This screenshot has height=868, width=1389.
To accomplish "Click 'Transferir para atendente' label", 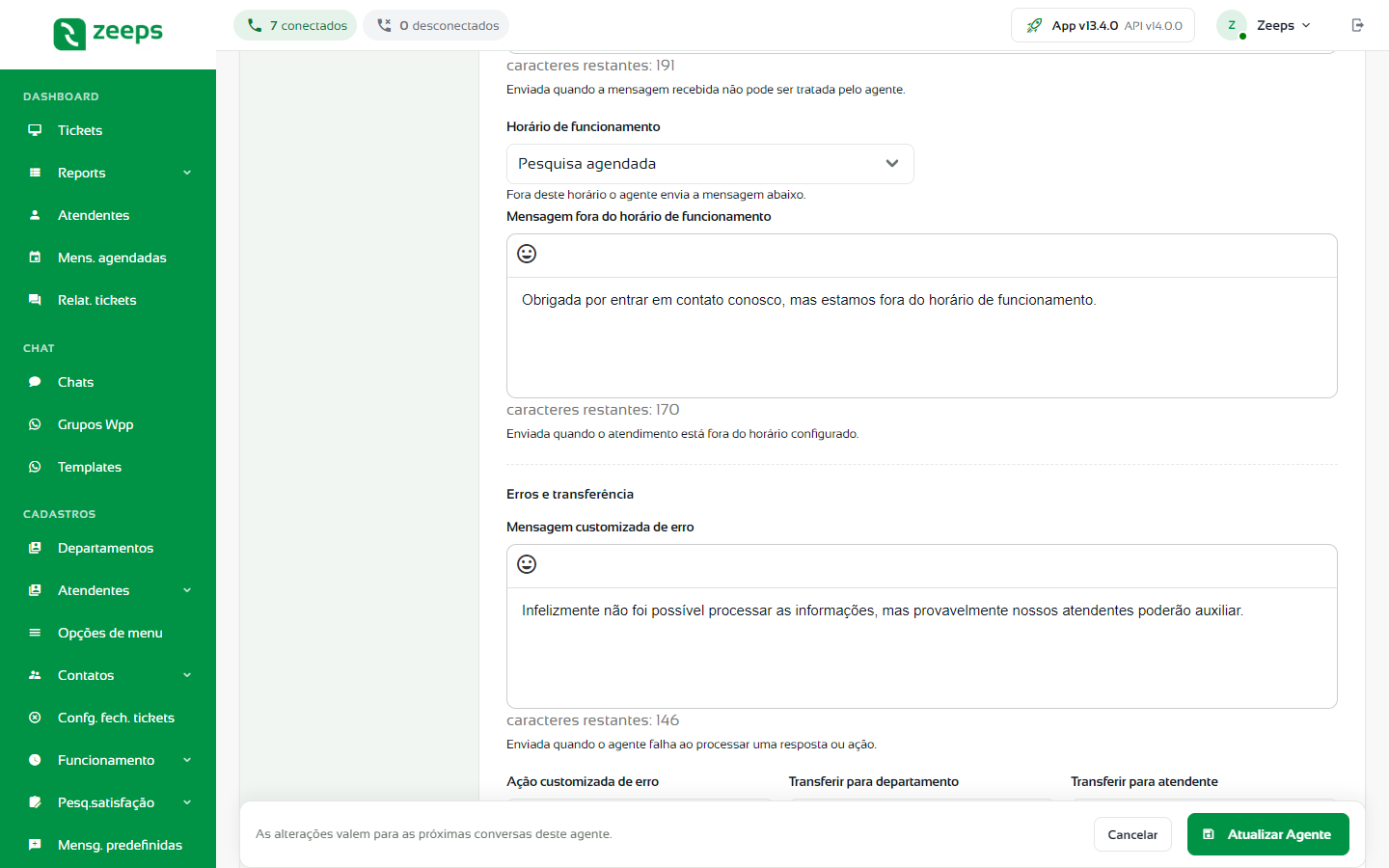I will pyautogui.click(x=1144, y=781).
